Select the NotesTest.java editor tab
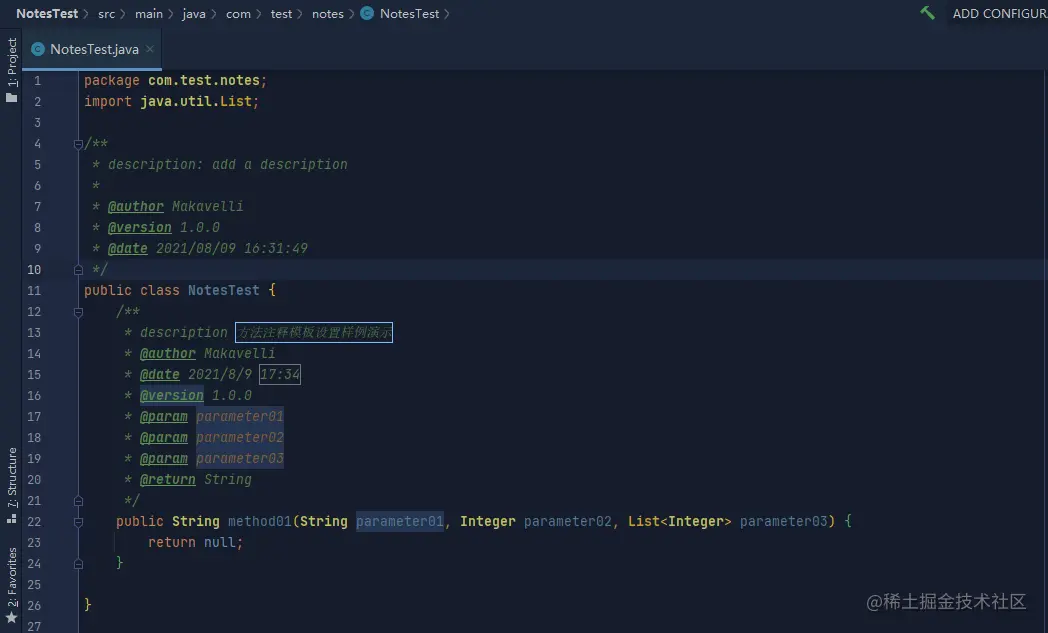This screenshot has width=1048, height=633. coord(92,49)
